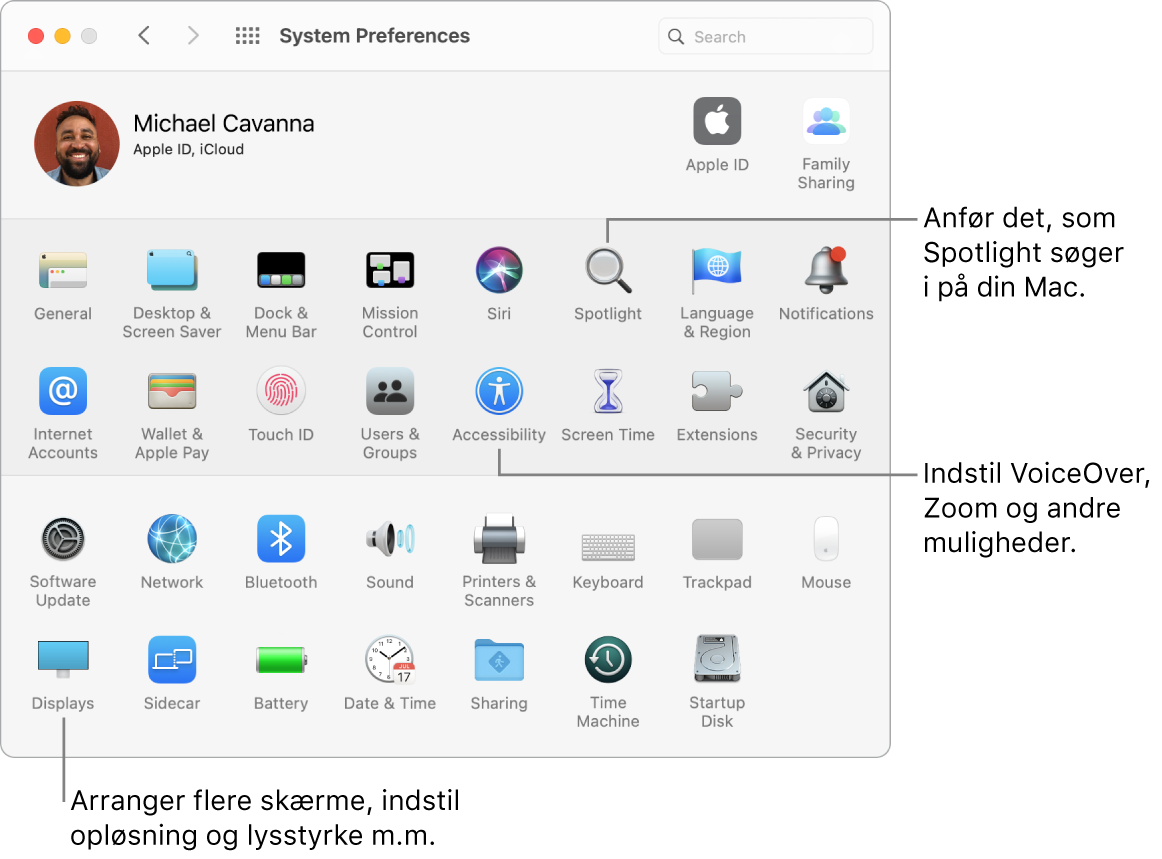This screenshot has height=859, width=1162.
Task: Close the System Preferences window
Action: [36, 36]
